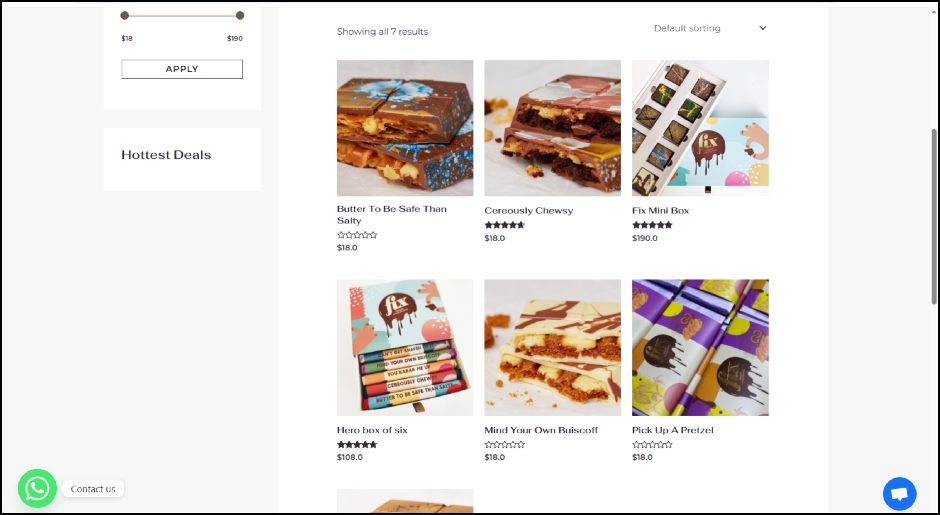The height and width of the screenshot is (515, 940).
Task: Click the maximum price slider handle
Action: pos(240,16)
